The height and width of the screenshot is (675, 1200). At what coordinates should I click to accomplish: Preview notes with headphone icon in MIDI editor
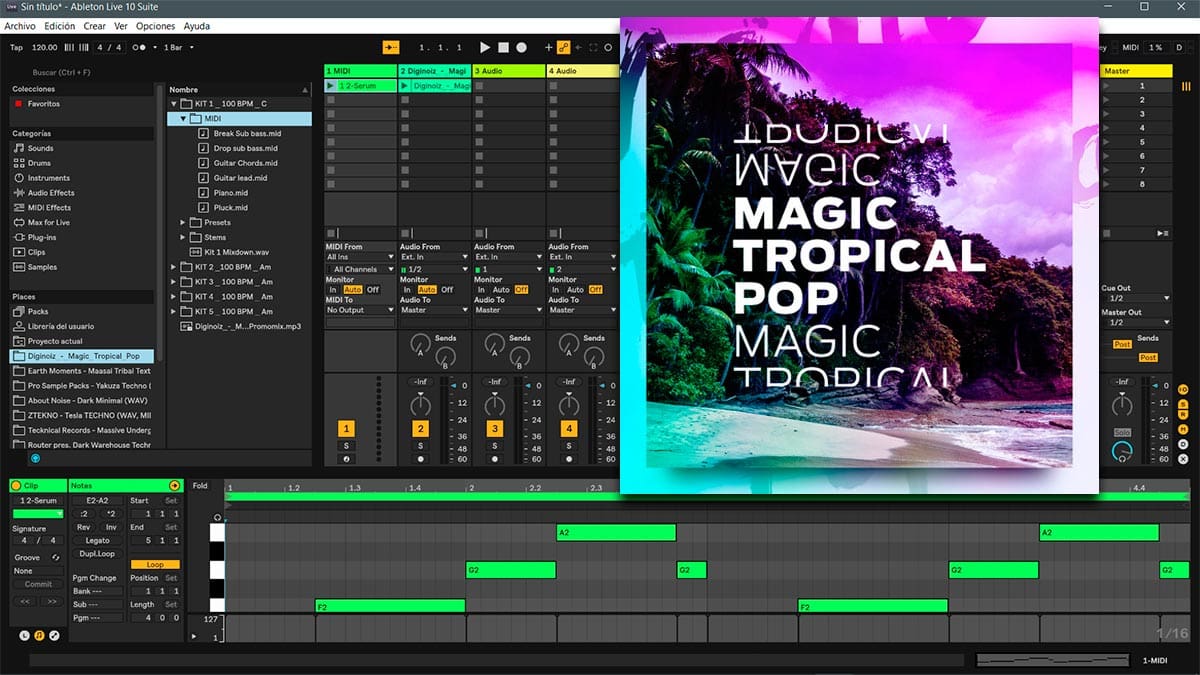[x=218, y=517]
